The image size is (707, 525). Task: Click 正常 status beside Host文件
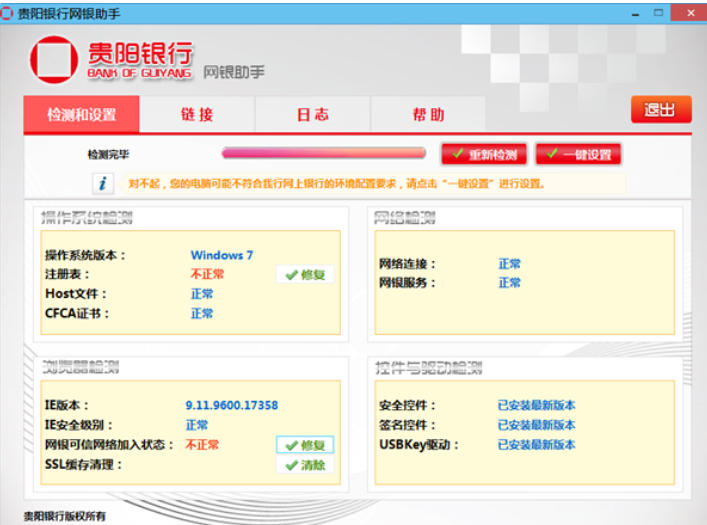tap(202, 294)
